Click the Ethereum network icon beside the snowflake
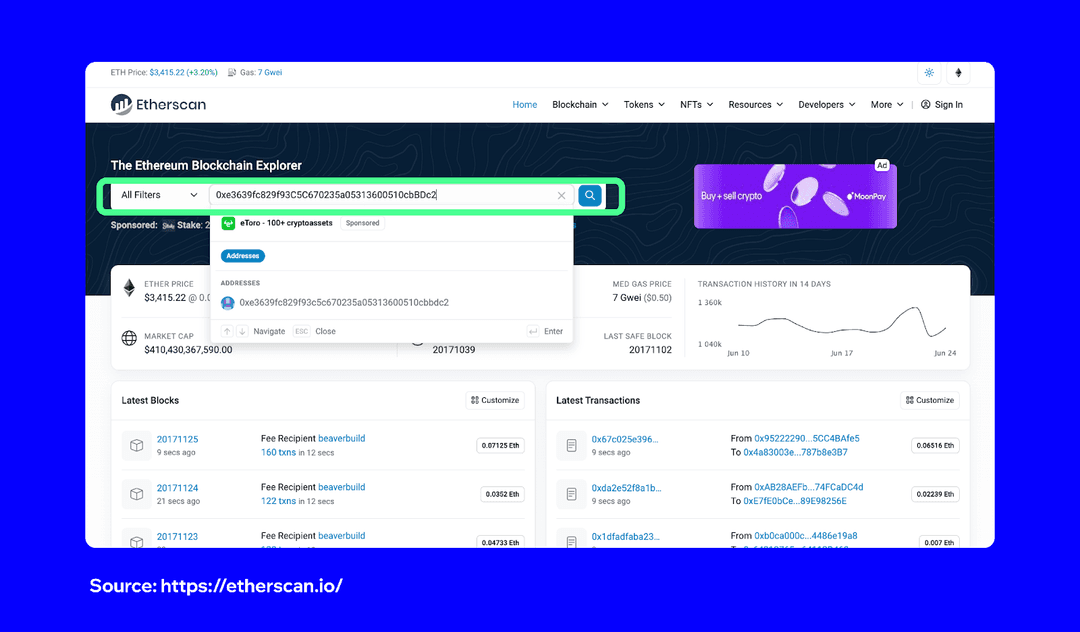The height and width of the screenshot is (632, 1080). 958,72
